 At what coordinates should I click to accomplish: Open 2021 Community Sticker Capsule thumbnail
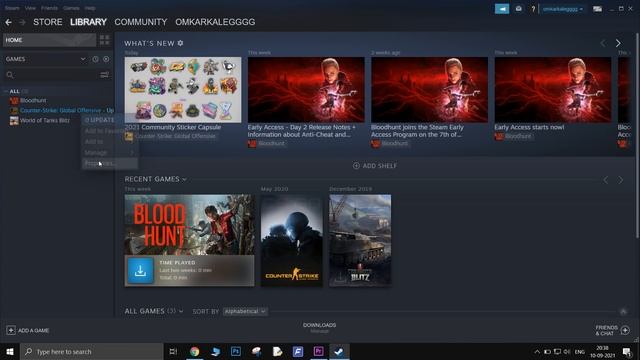tap(183, 89)
